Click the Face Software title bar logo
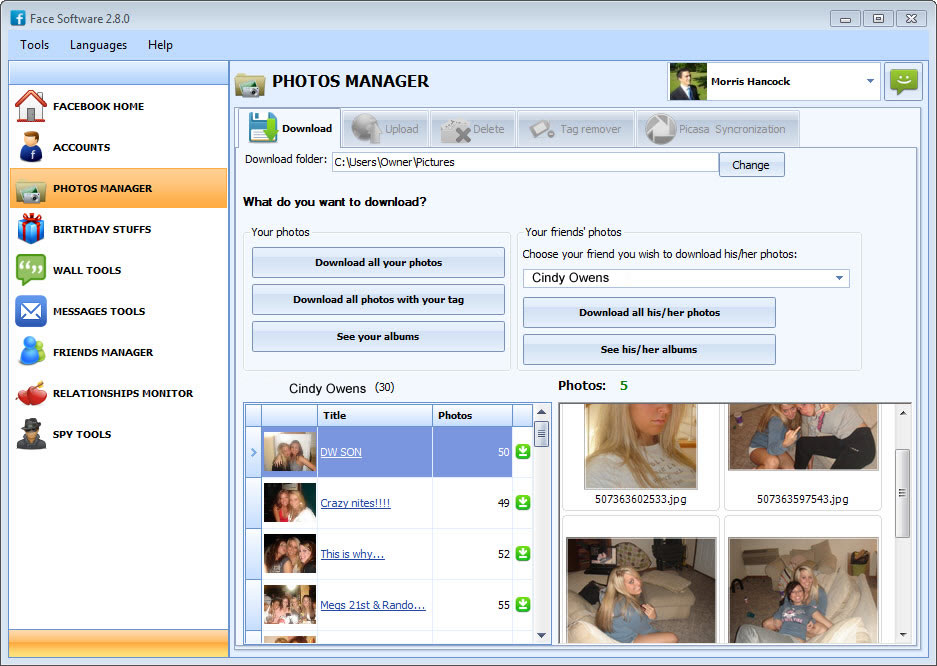Screen dimensions: 937x666 (18, 19)
